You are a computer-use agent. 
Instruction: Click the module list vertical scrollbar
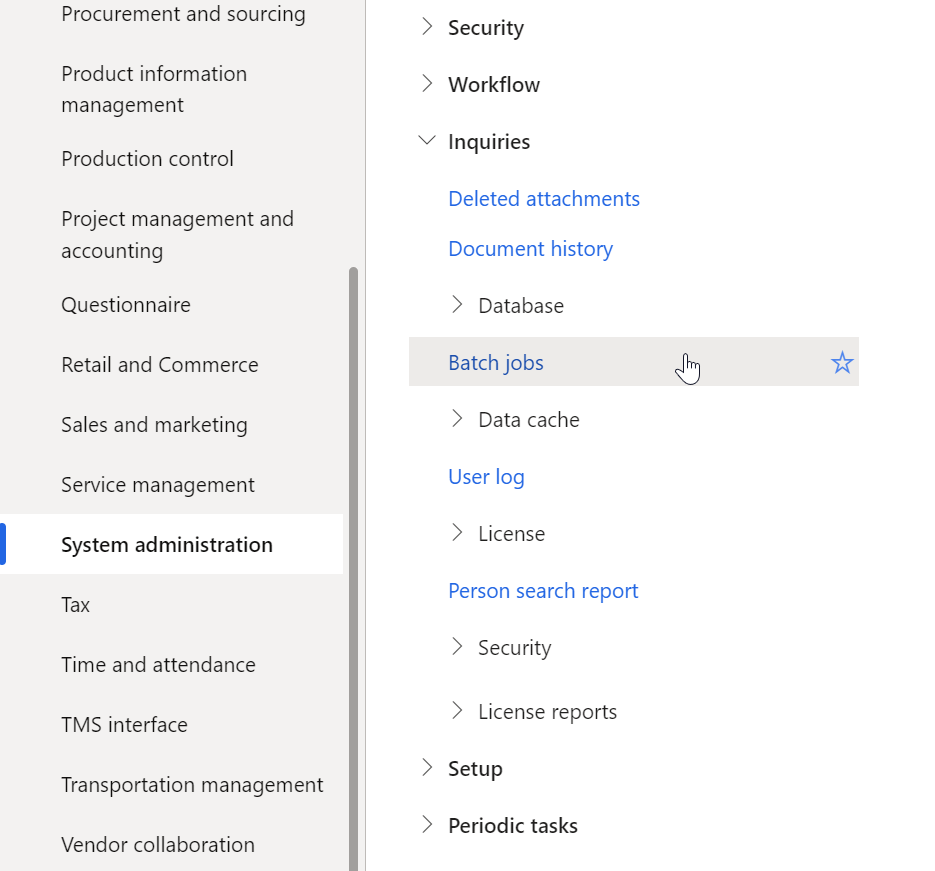353,568
